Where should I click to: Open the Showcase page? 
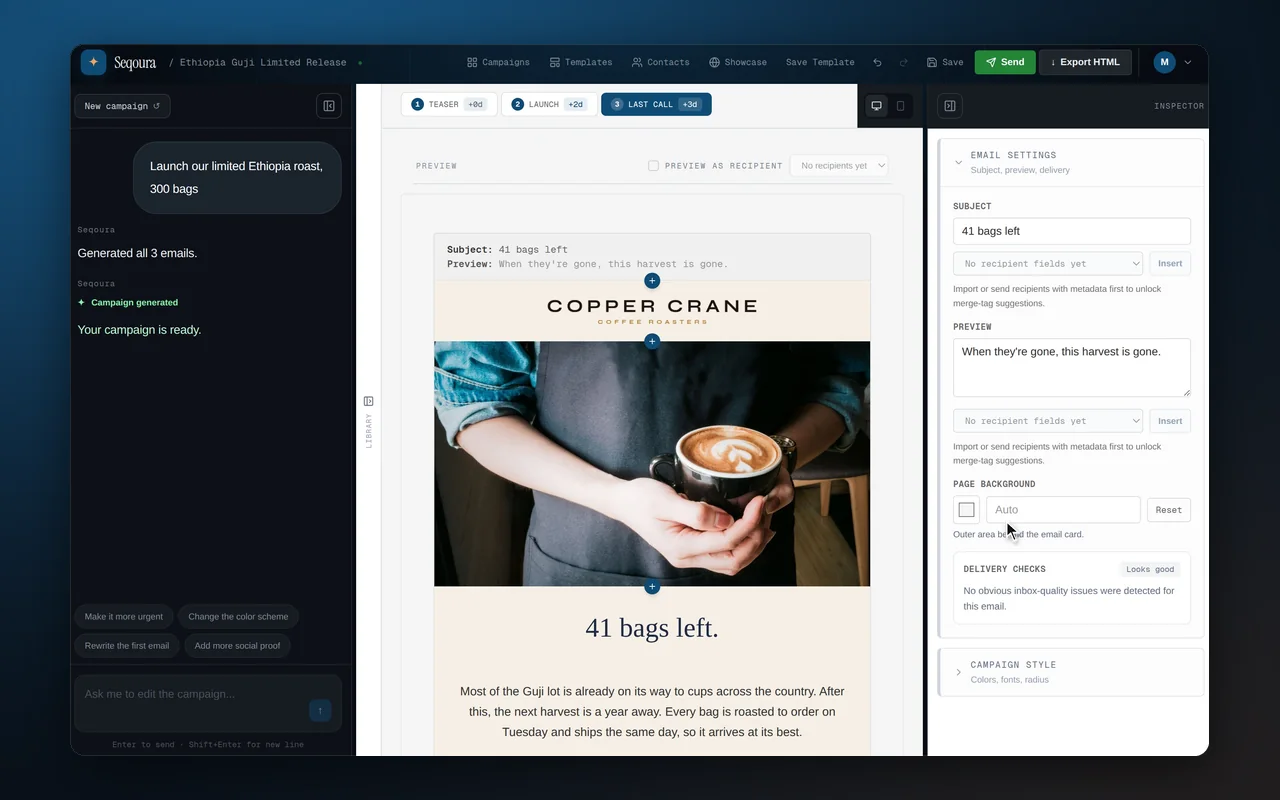tap(738, 62)
